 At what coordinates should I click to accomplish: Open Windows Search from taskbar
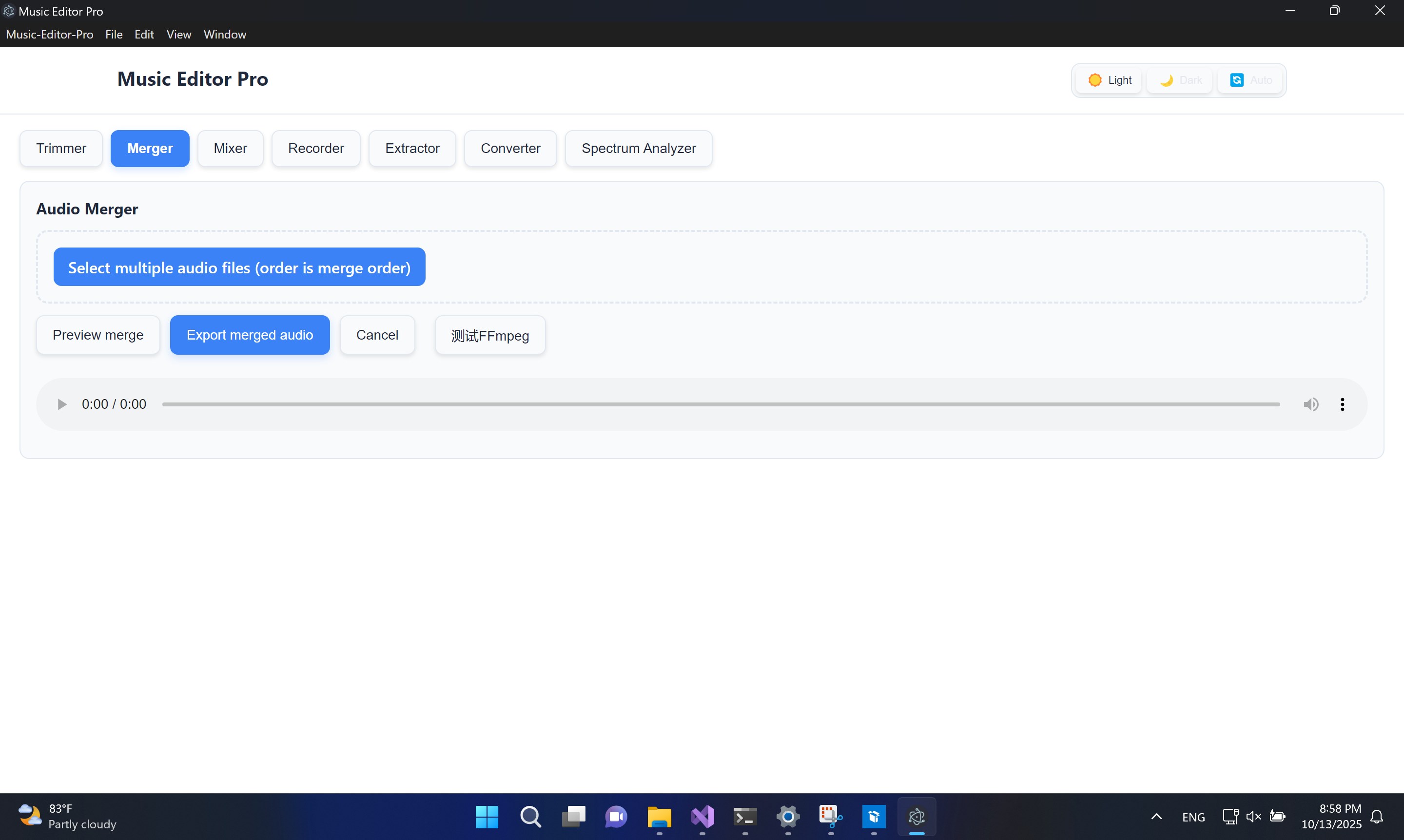[x=530, y=817]
